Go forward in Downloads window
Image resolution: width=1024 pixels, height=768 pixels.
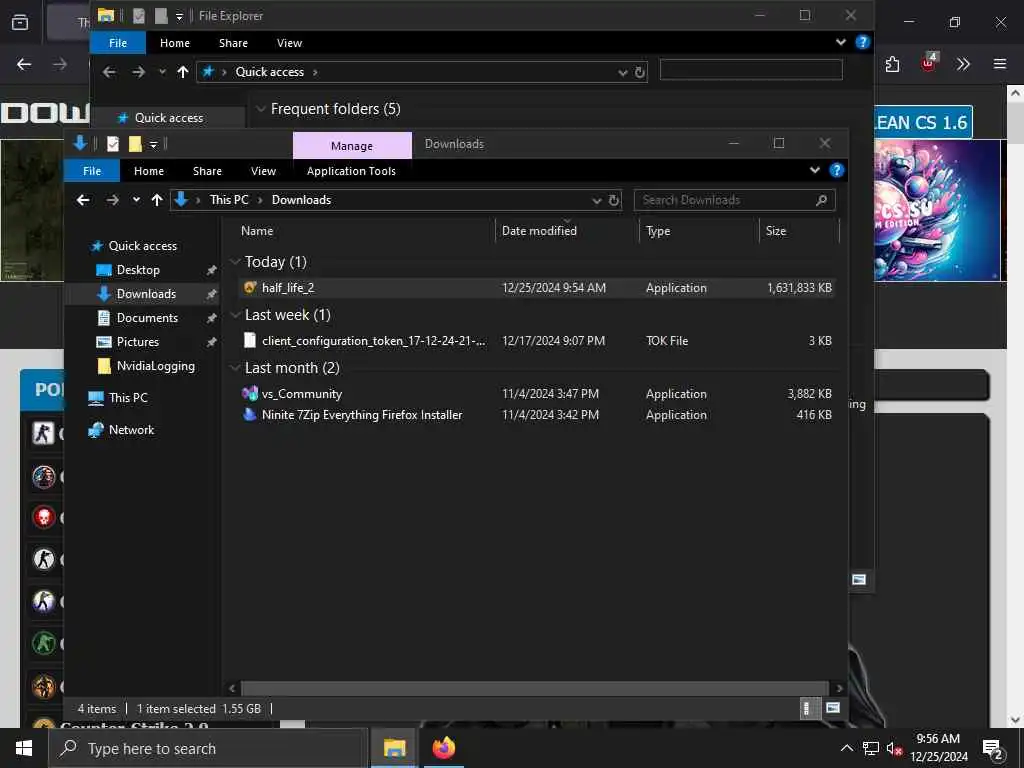(x=112, y=200)
